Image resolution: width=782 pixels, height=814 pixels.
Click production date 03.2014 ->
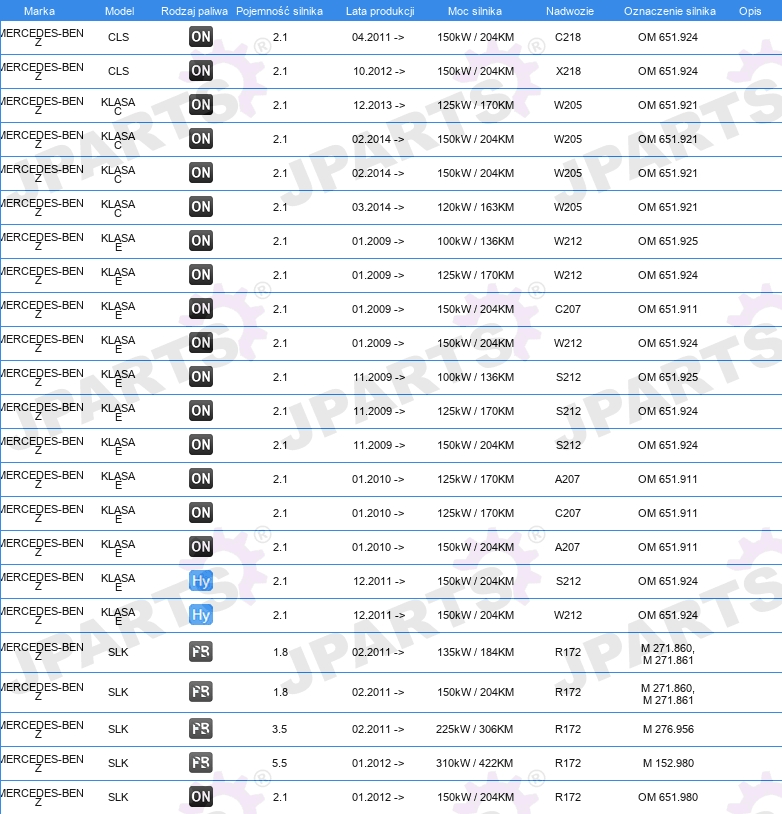[378, 207]
